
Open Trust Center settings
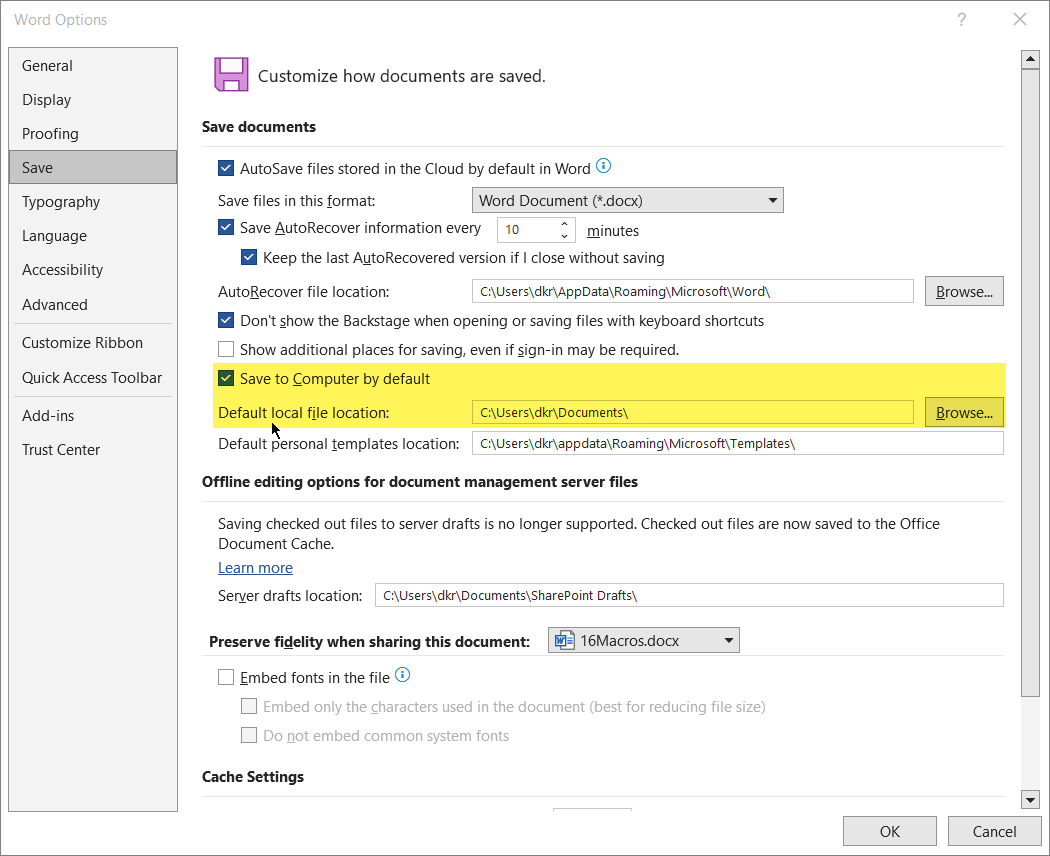(x=93, y=450)
